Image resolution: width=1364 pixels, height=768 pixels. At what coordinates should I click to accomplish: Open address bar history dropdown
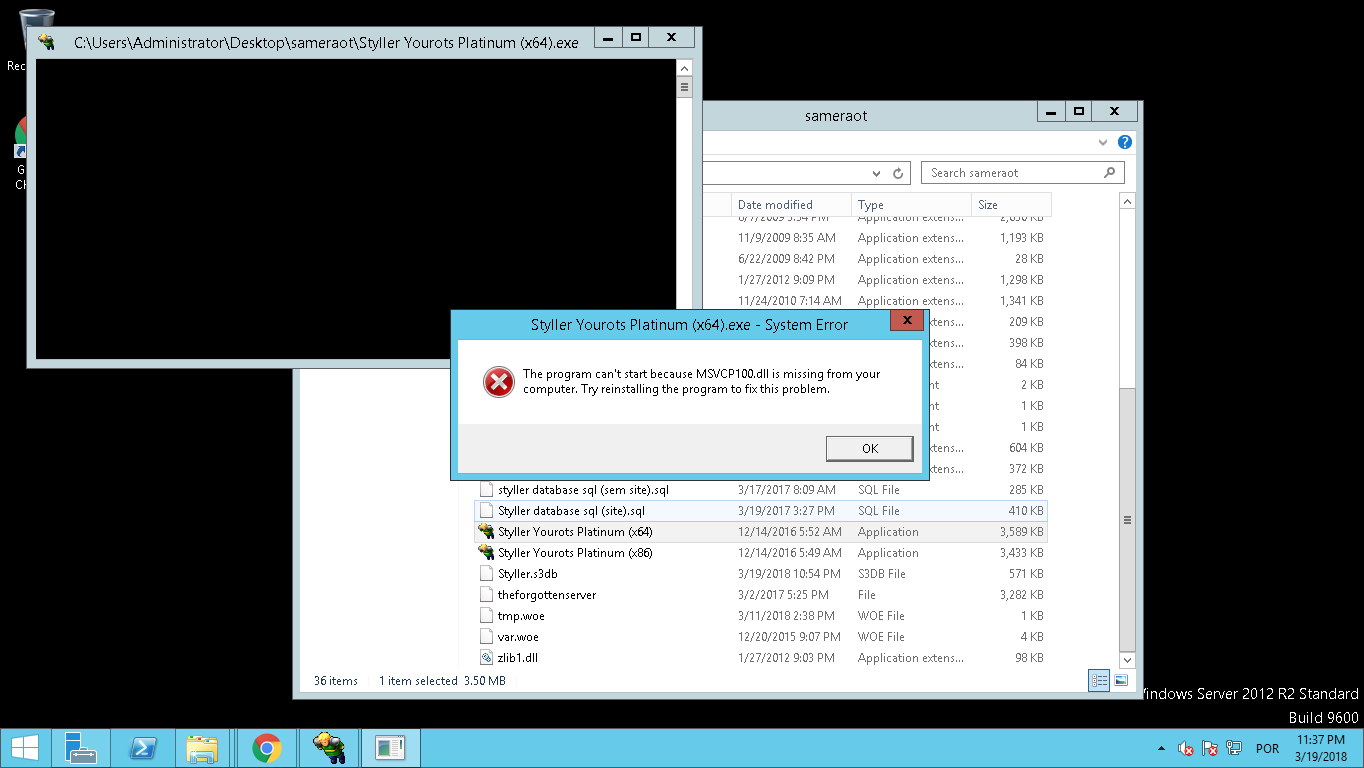click(x=877, y=173)
